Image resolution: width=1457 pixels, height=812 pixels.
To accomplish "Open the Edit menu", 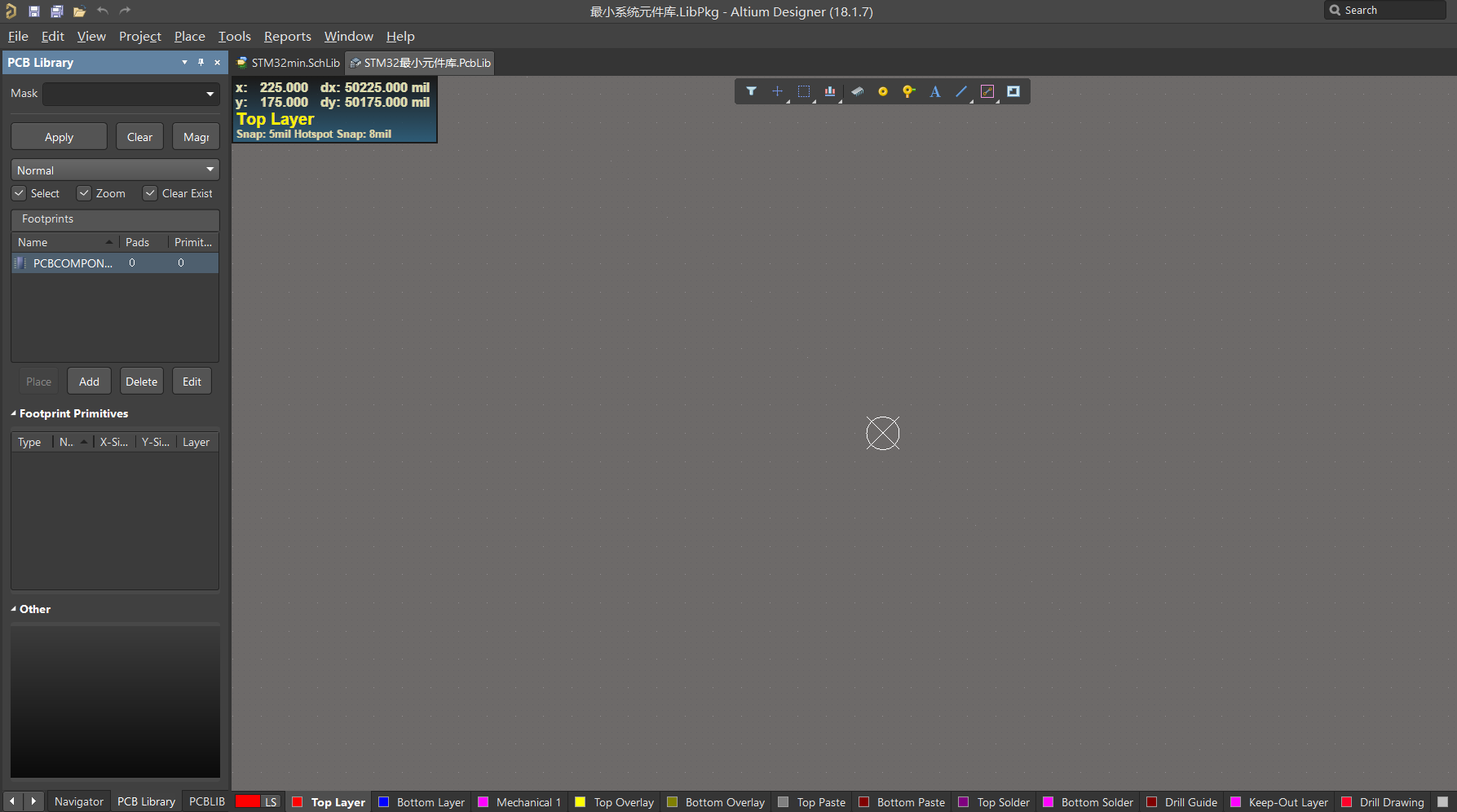I will tap(52, 36).
